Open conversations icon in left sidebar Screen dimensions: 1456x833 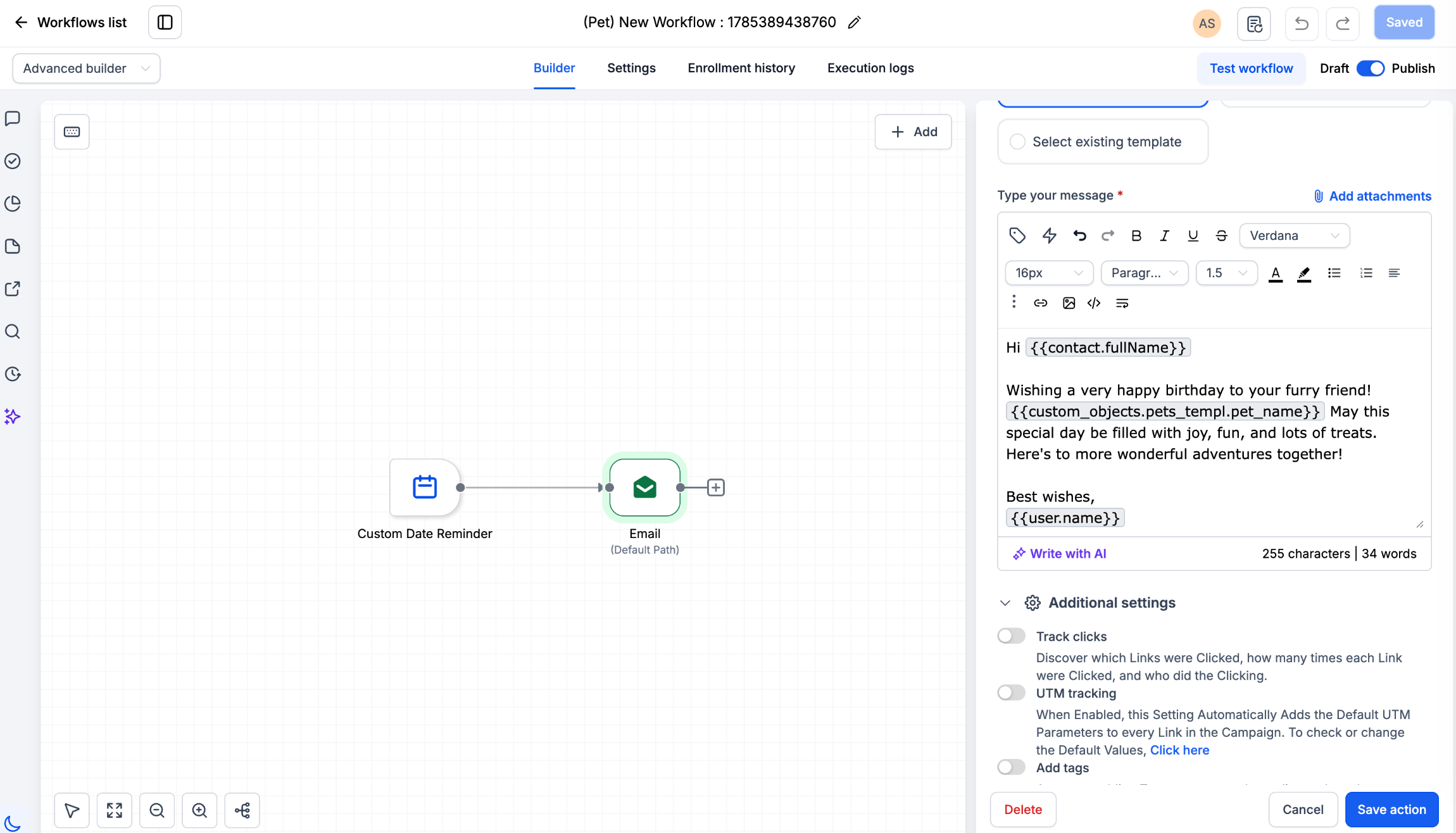13,118
